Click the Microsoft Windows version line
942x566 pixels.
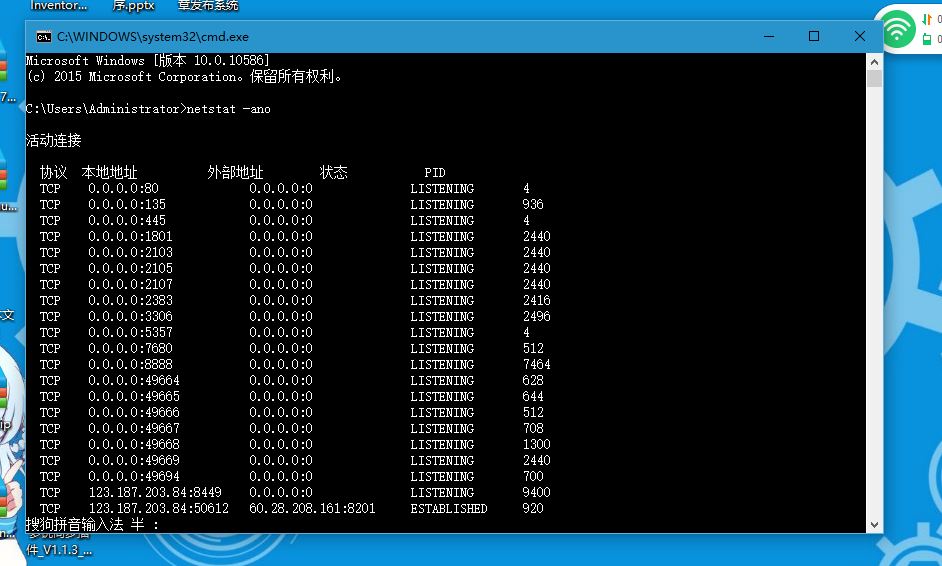(x=148, y=61)
